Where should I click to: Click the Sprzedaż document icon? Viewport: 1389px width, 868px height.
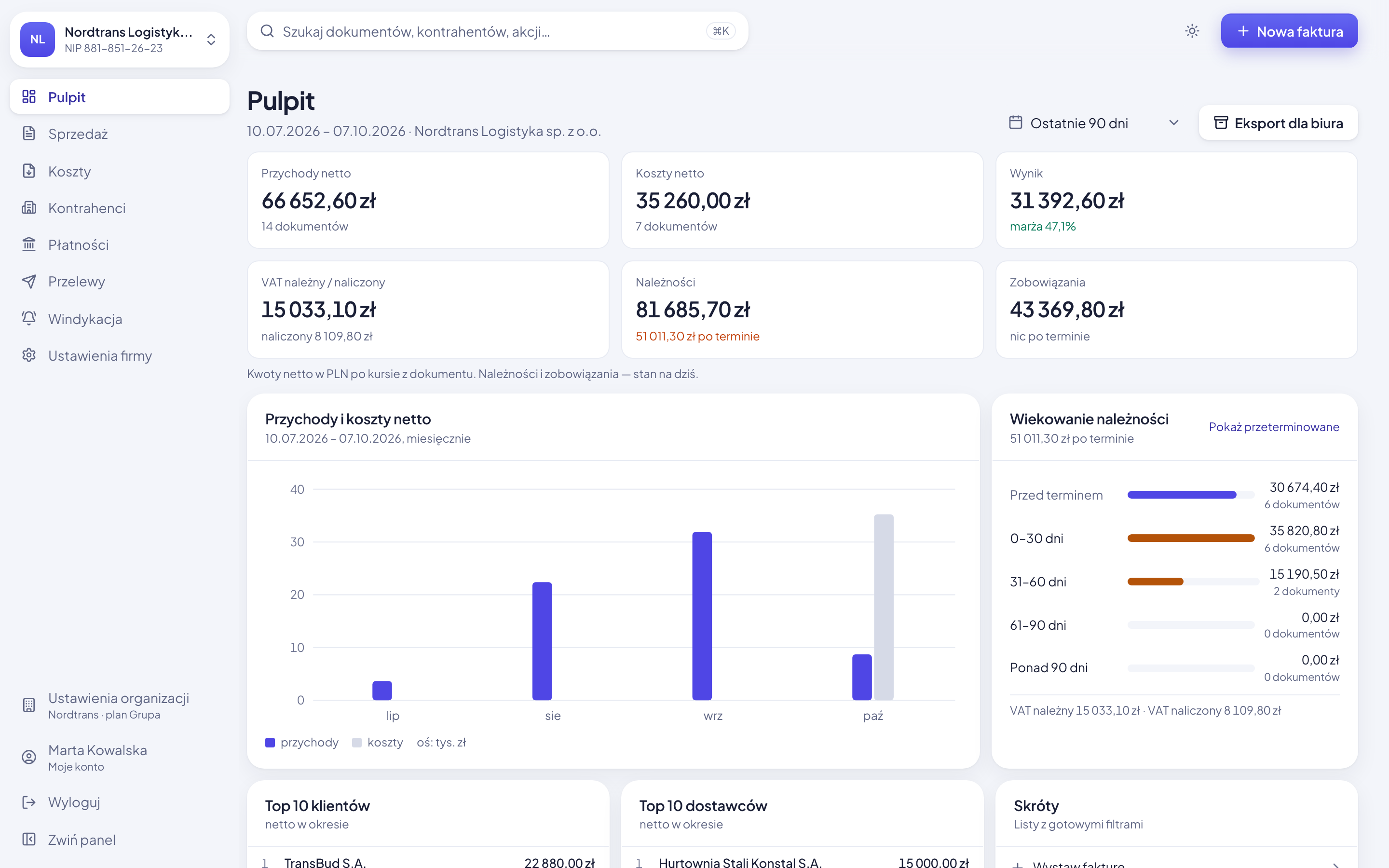[x=29, y=134]
